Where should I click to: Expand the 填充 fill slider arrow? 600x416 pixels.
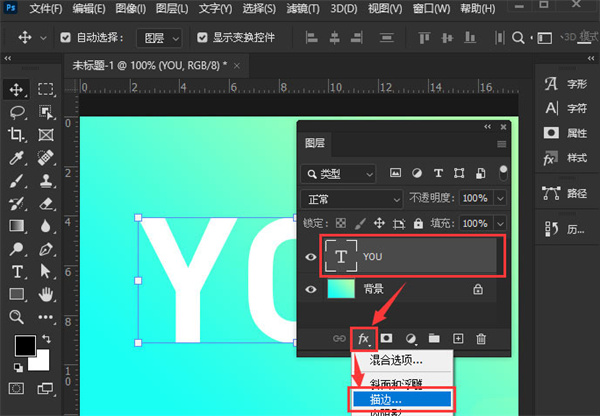coord(500,223)
